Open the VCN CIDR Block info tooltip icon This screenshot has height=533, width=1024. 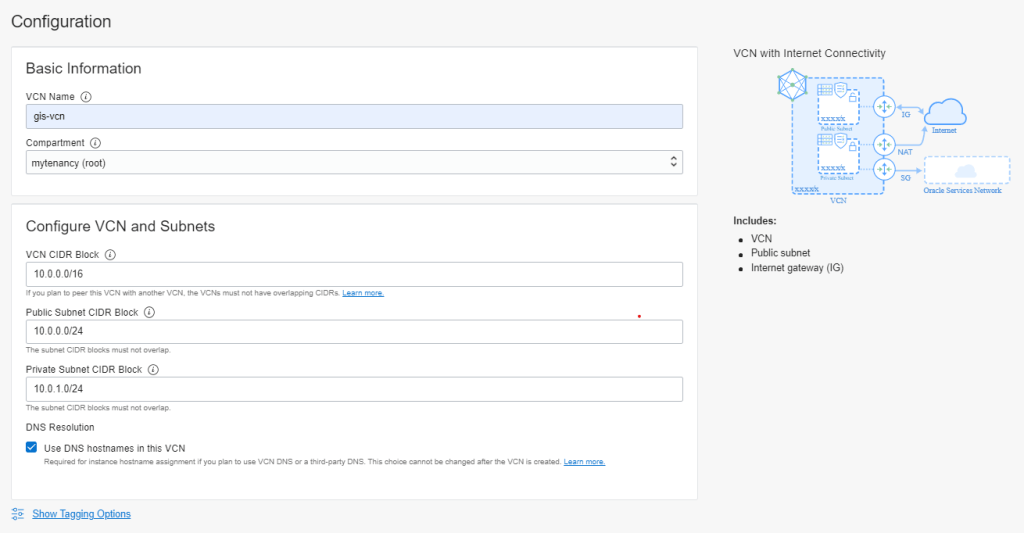(x=110, y=255)
